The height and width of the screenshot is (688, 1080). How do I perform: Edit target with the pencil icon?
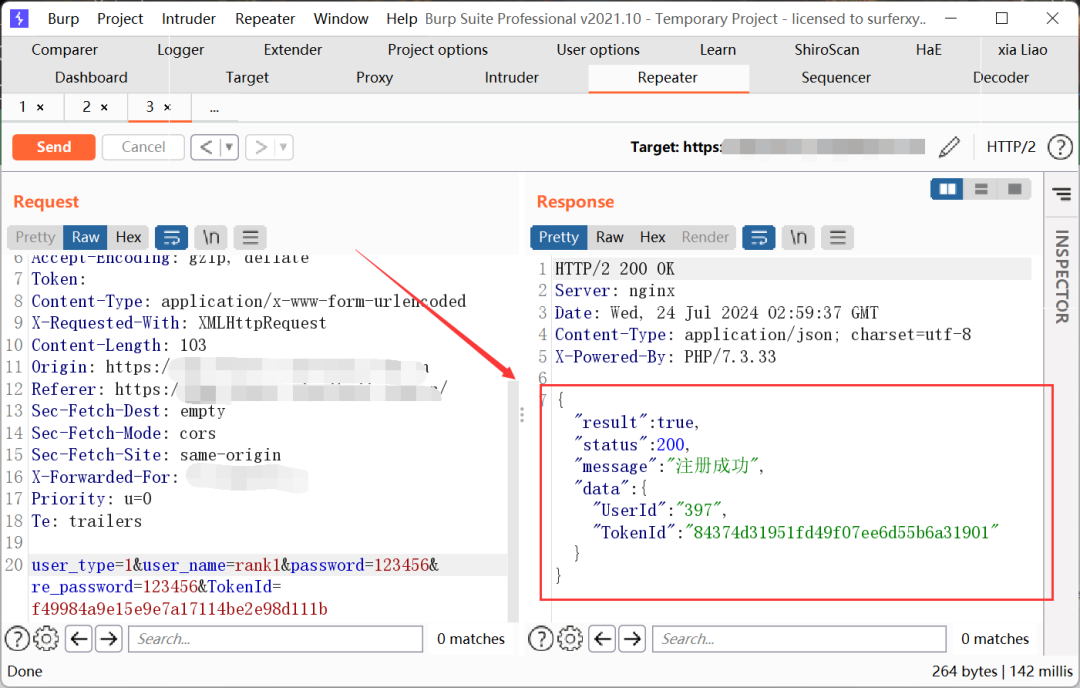pos(949,147)
